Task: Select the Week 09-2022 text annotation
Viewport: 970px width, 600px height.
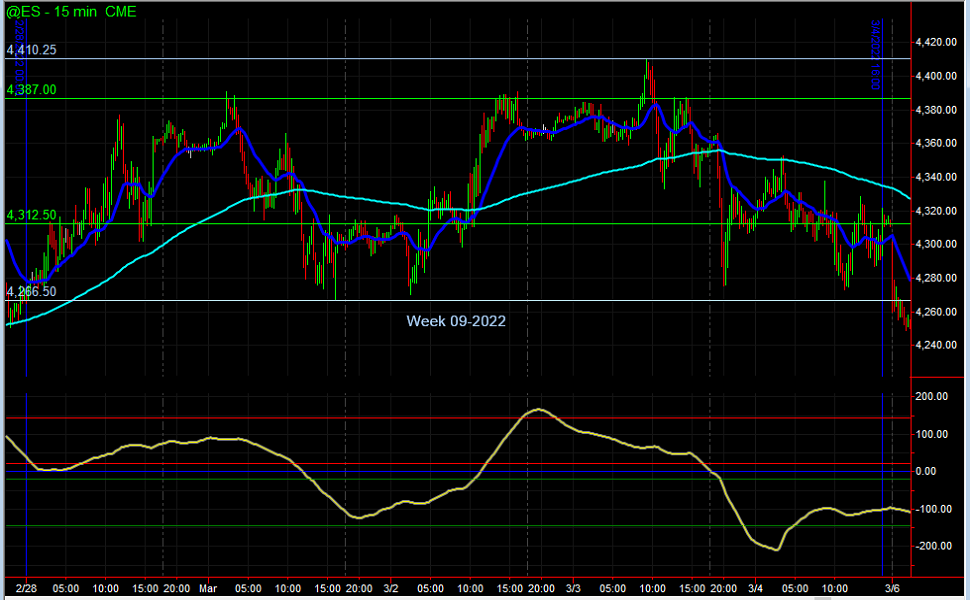Action: (x=455, y=321)
